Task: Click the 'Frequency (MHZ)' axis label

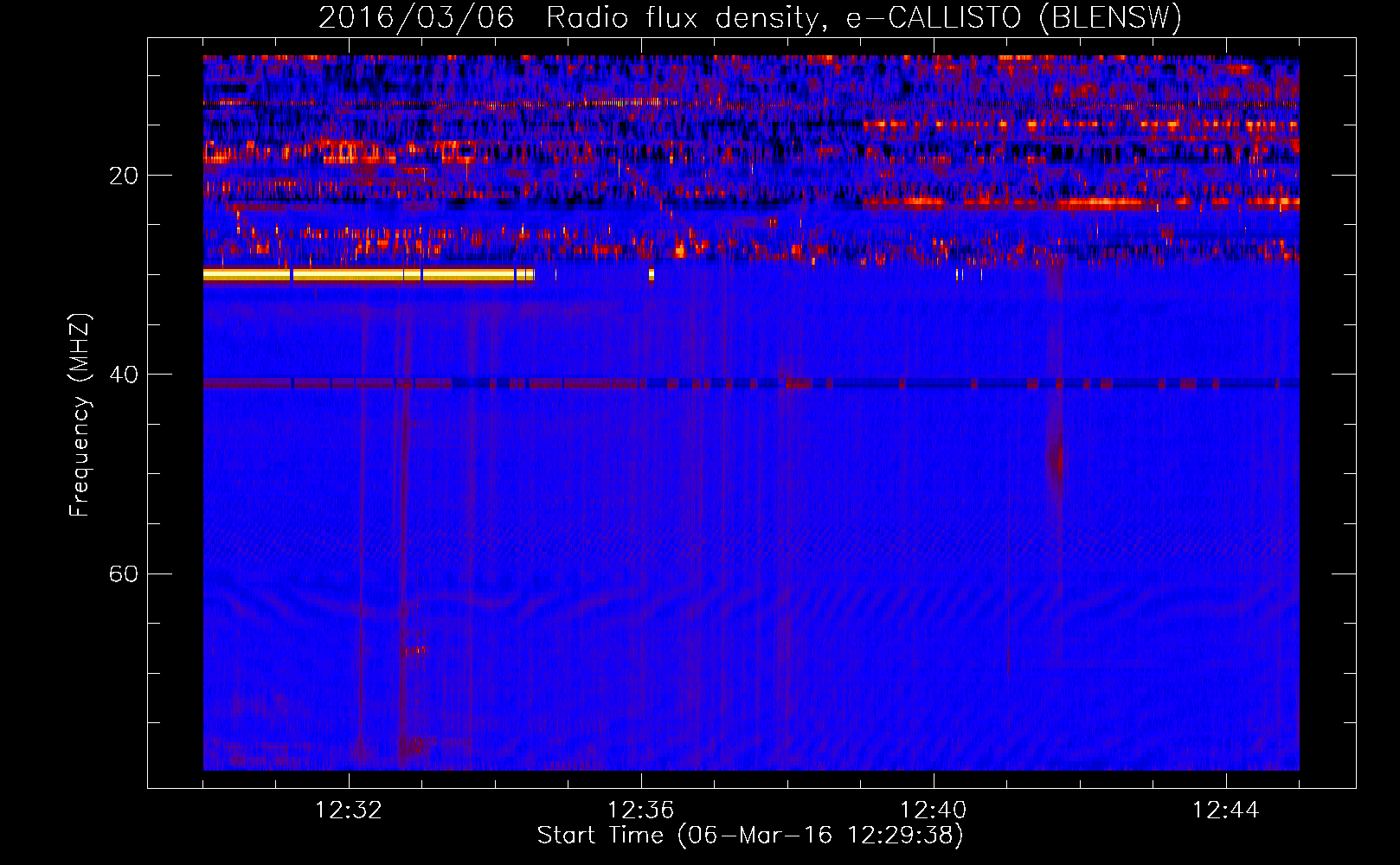Action: 80,415
